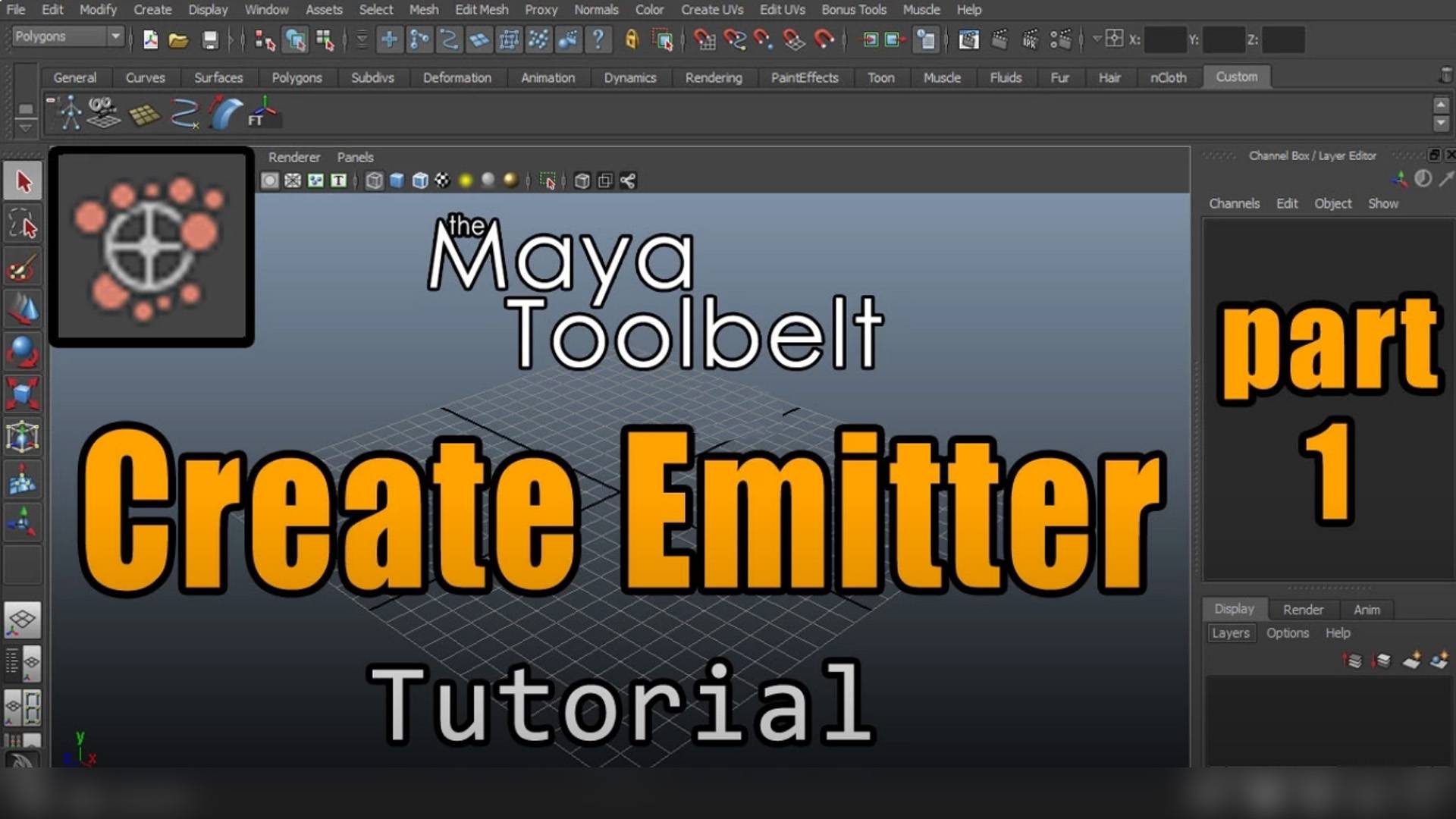Viewport: 1456px width, 819px height.
Task: Select by object type mode icon
Action: (295, 39)
